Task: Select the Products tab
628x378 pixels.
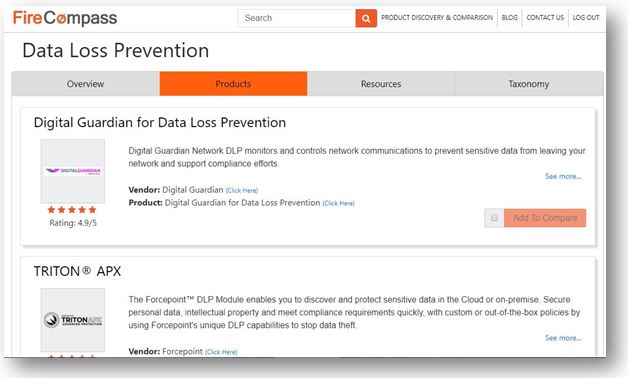Action: 233,84
